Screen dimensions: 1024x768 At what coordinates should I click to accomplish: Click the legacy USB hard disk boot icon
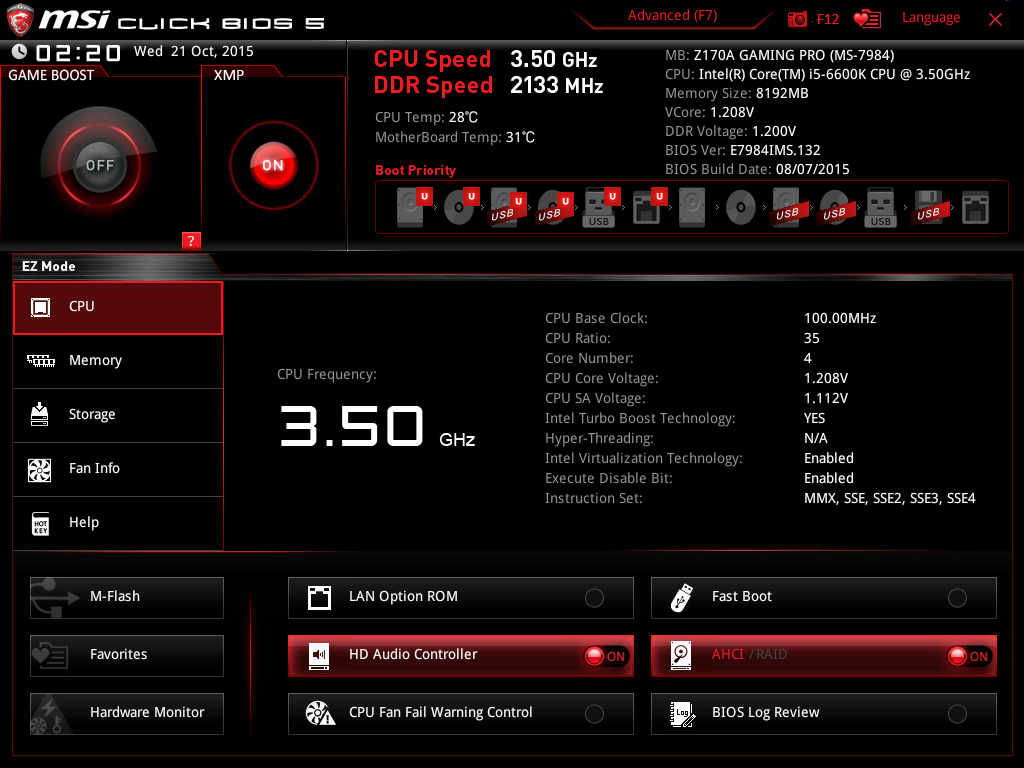787,208
